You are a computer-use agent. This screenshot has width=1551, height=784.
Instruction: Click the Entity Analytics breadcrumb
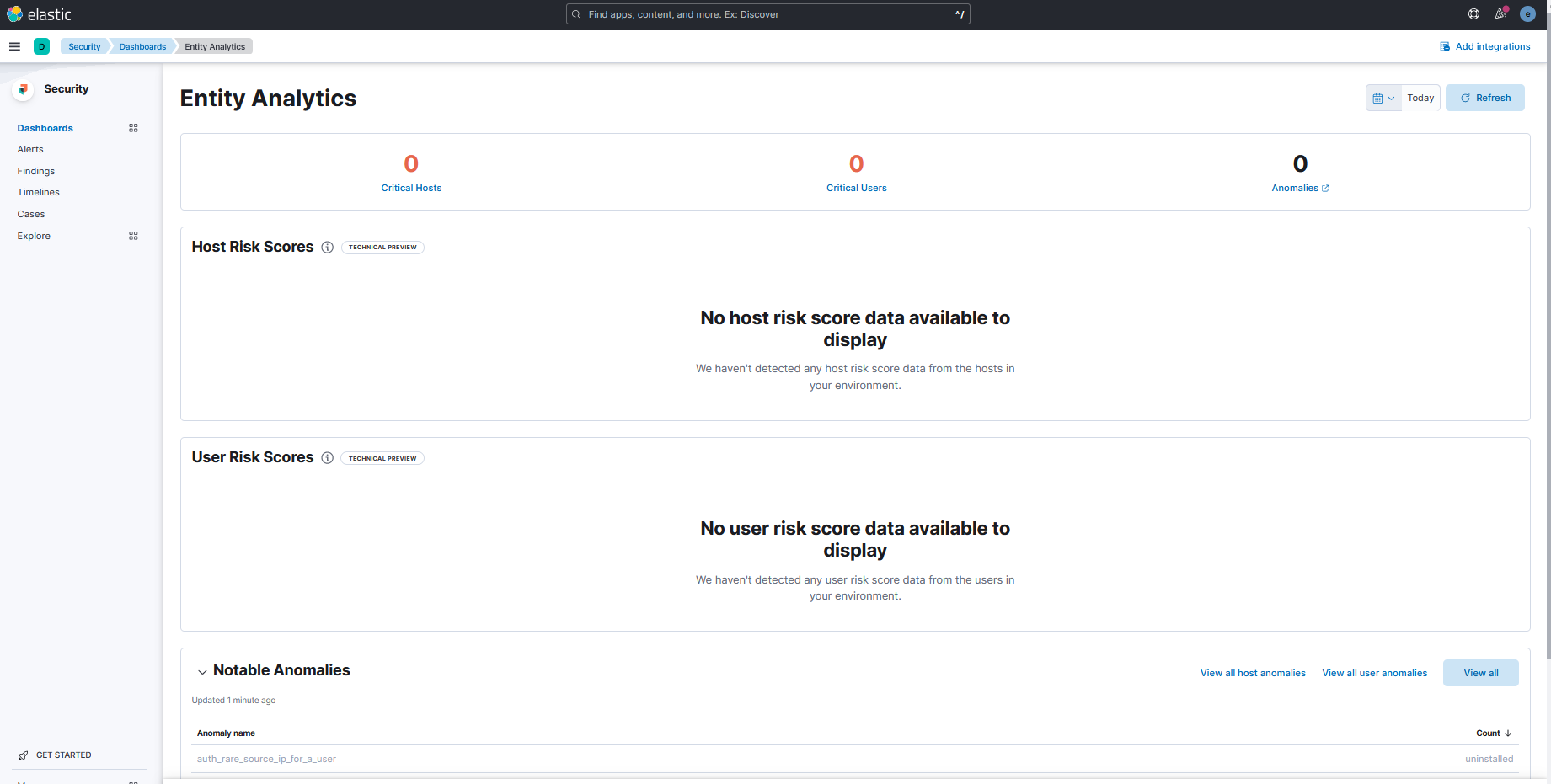pos(215,47)
